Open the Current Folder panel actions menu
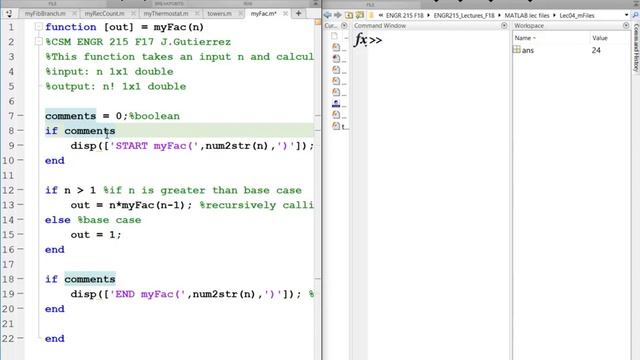 coord(344,25)
